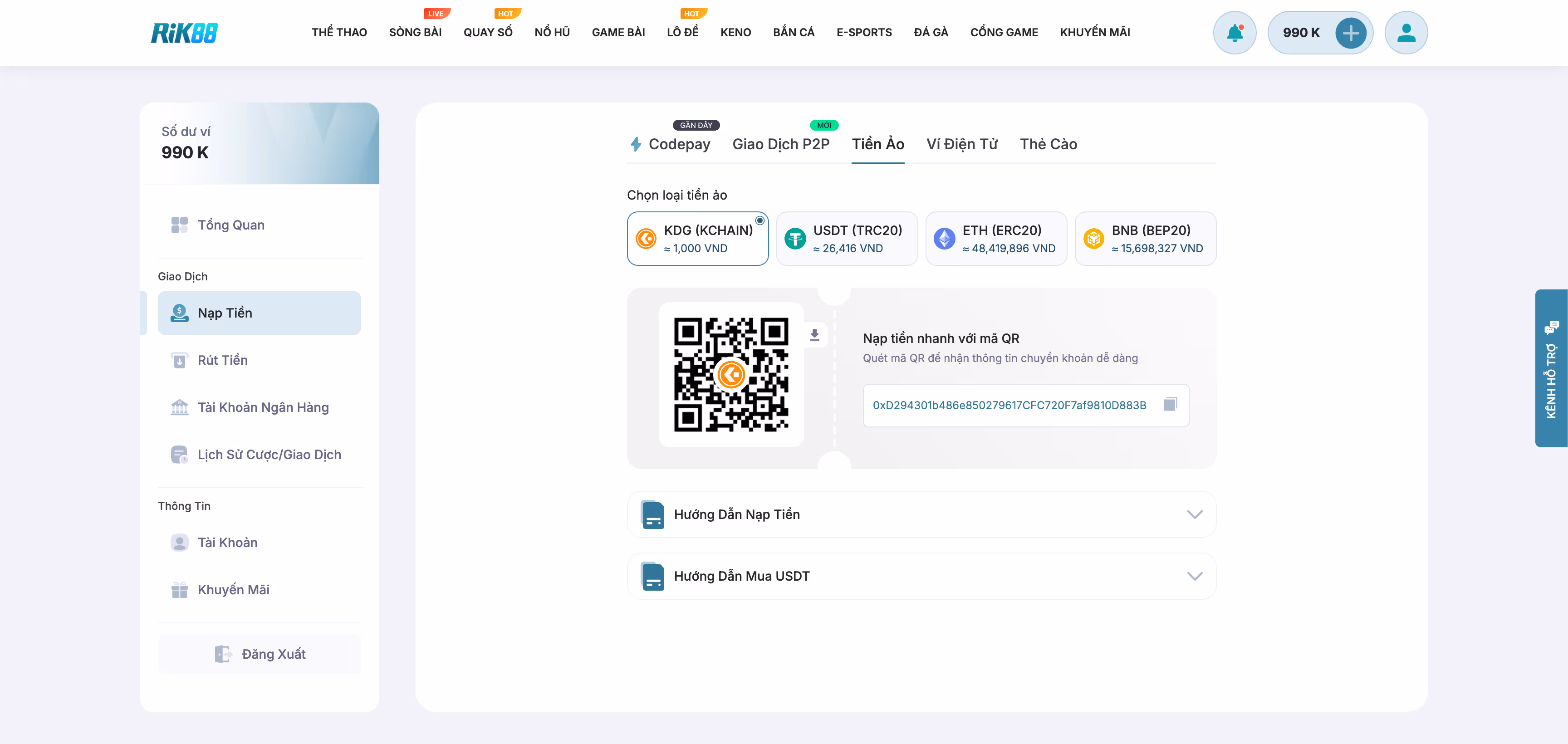Click the Số dư ví balance card

coord(260,143)
